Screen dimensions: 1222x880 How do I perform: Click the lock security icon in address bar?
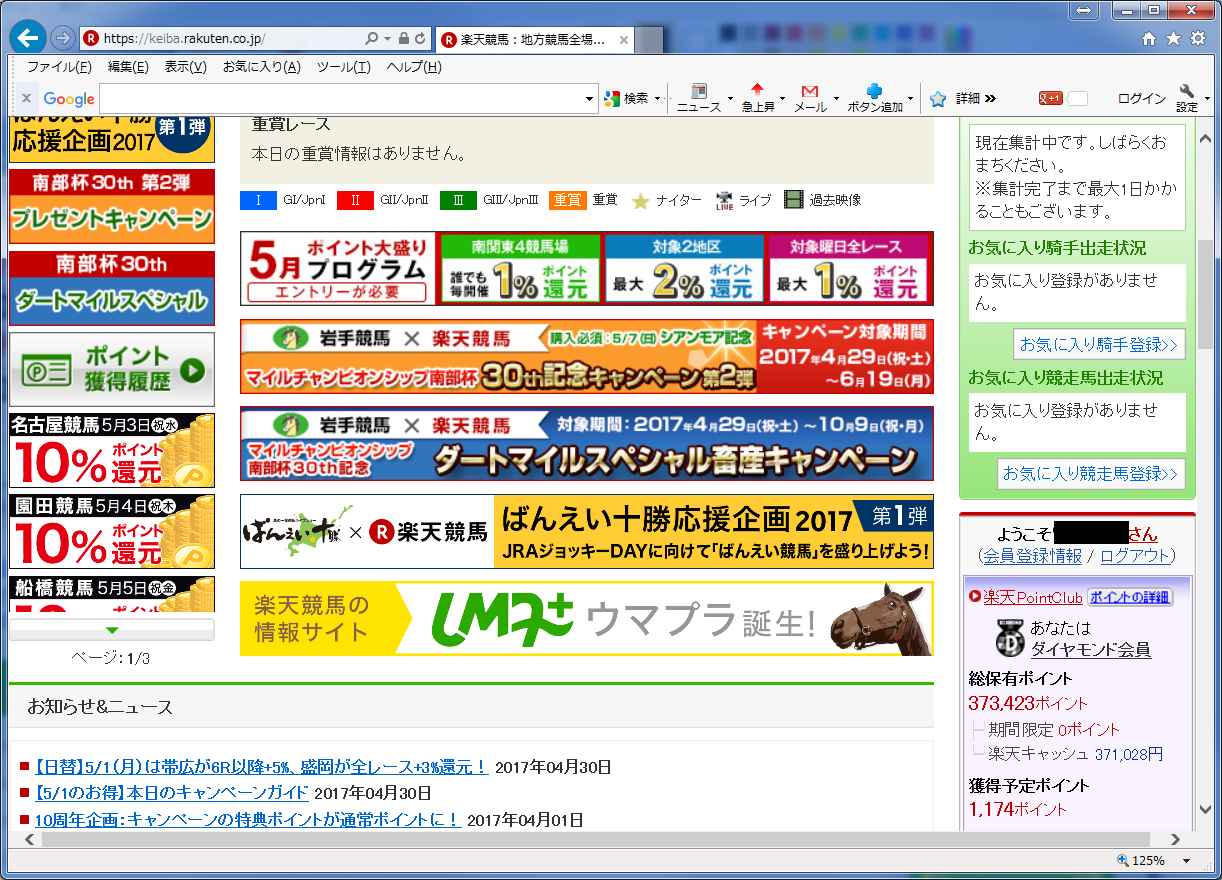(404, 39)
